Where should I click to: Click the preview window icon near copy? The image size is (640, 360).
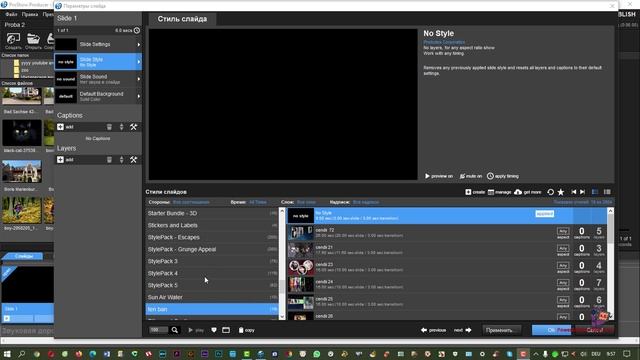point(226,330)
